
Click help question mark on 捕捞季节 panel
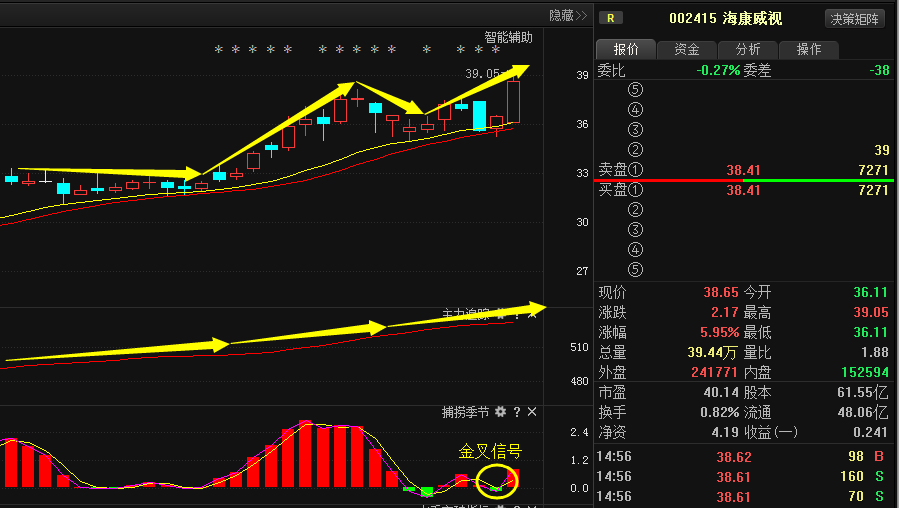pos(516,412)
